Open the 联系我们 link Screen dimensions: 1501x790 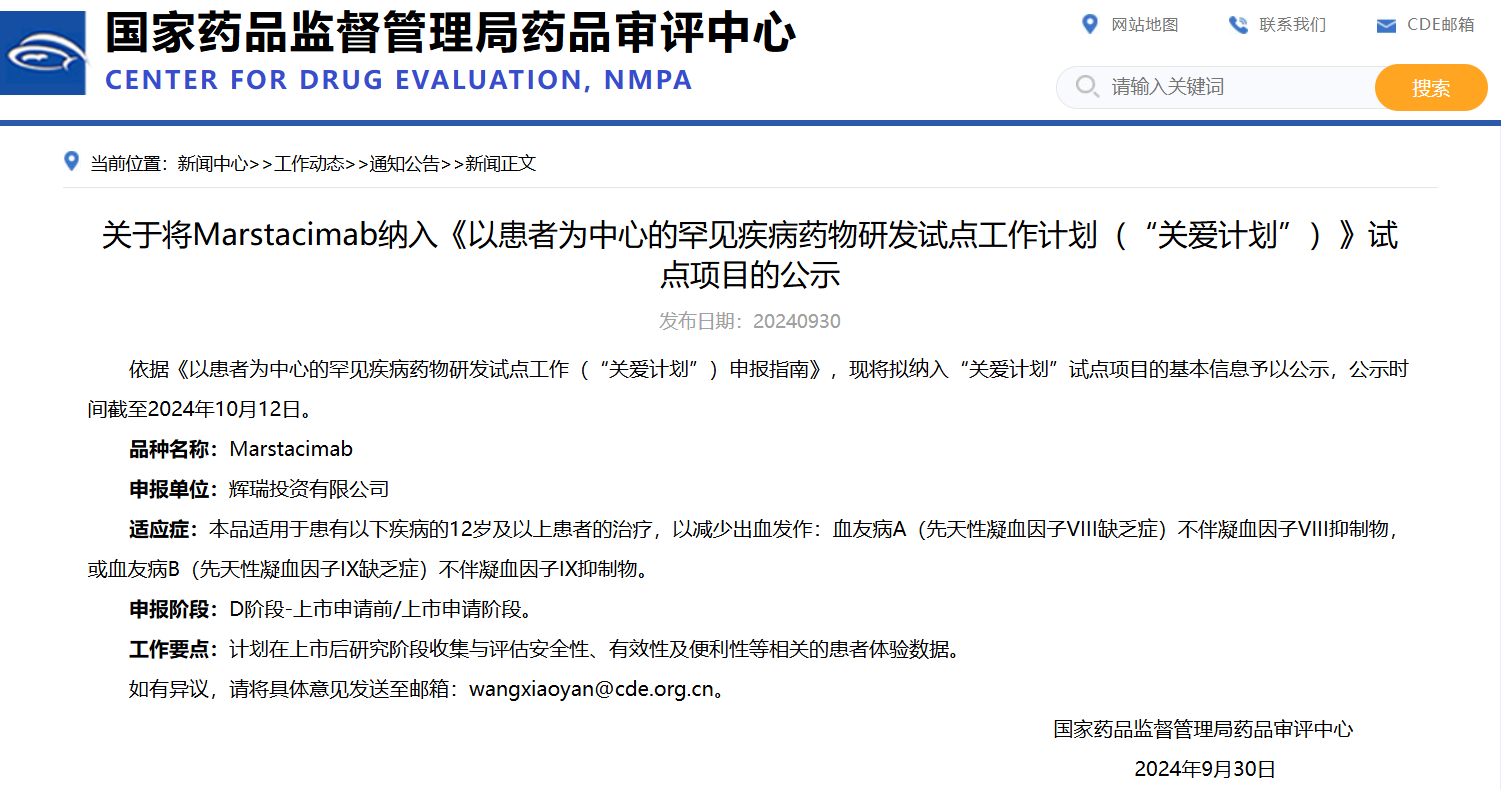pos(1293,25)
